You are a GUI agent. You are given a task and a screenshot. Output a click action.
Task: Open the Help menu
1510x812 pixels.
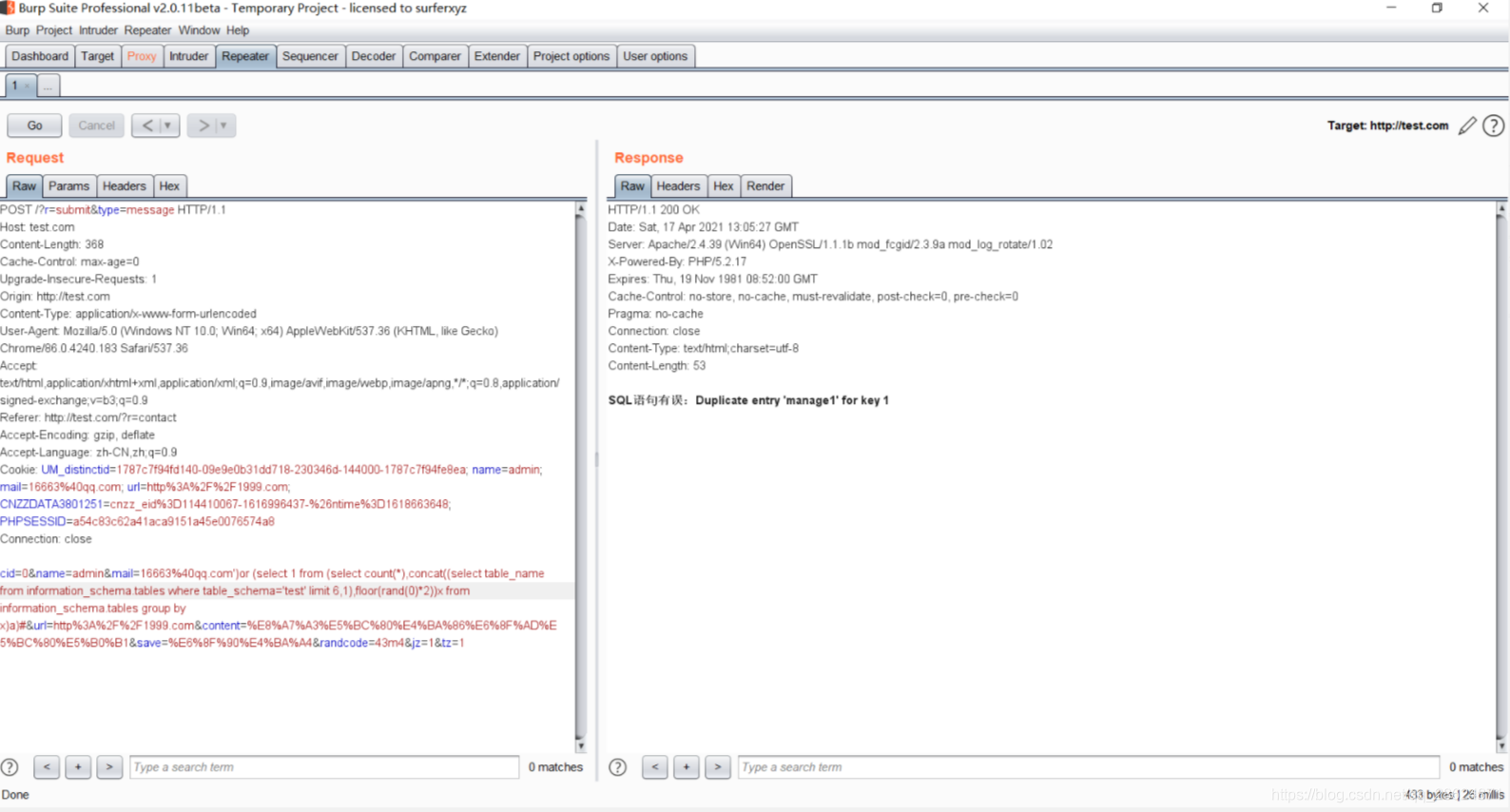click(238, 30)
